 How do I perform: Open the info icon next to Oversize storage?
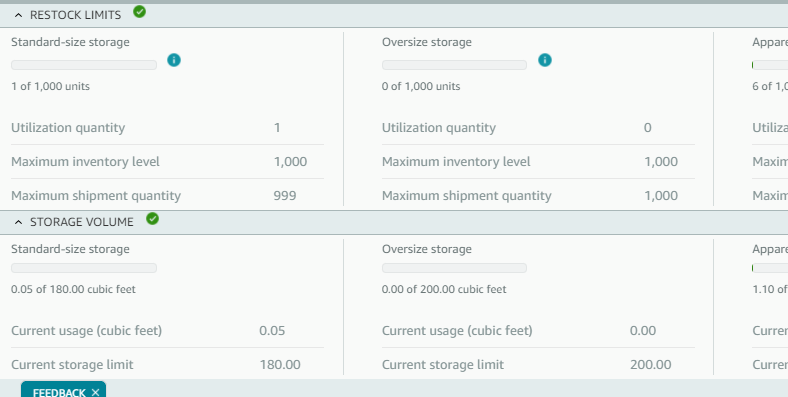(545, 60)
